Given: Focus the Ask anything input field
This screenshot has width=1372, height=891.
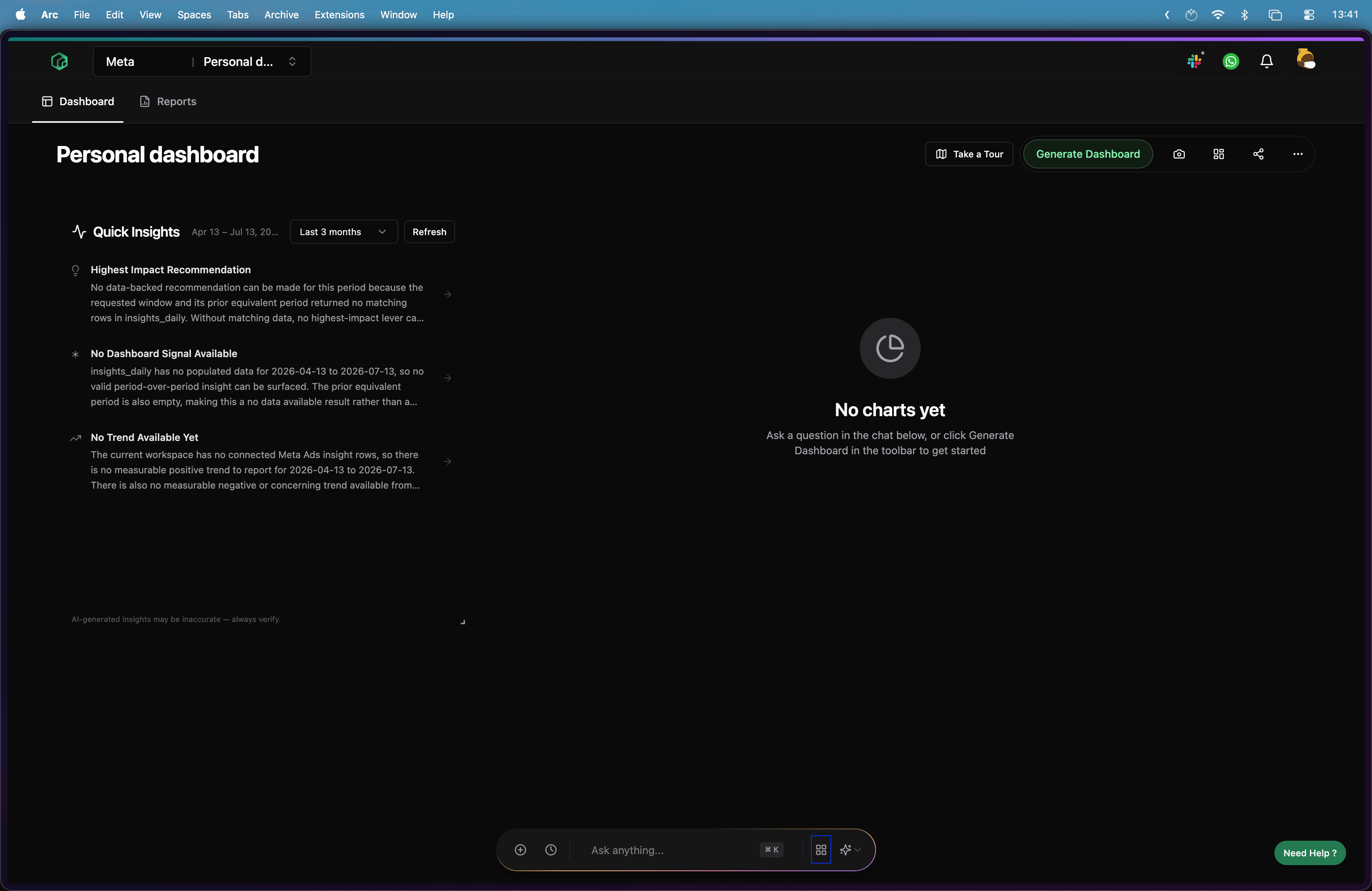Looking at the screenshot, I should [x=669, y=850].
